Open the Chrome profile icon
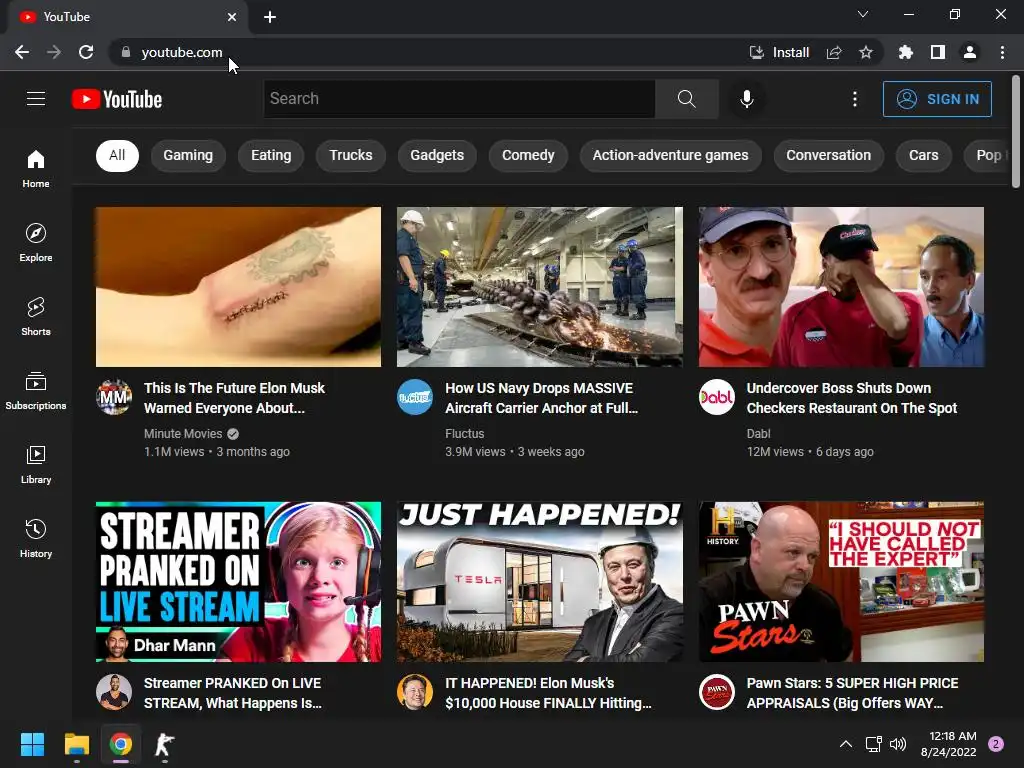1024x768 pixels. [970, 52]
